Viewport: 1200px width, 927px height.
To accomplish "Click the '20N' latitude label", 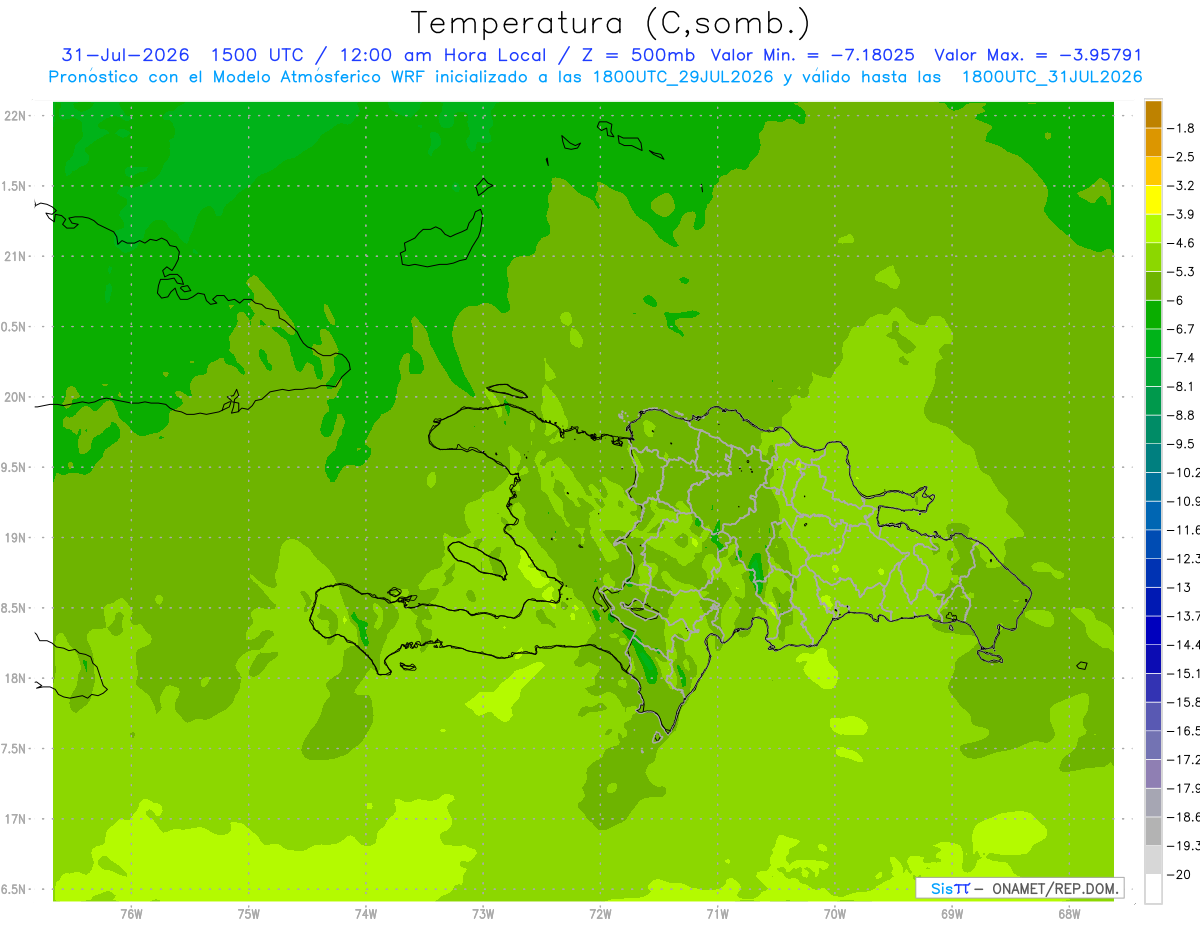I will coord(16,397).
